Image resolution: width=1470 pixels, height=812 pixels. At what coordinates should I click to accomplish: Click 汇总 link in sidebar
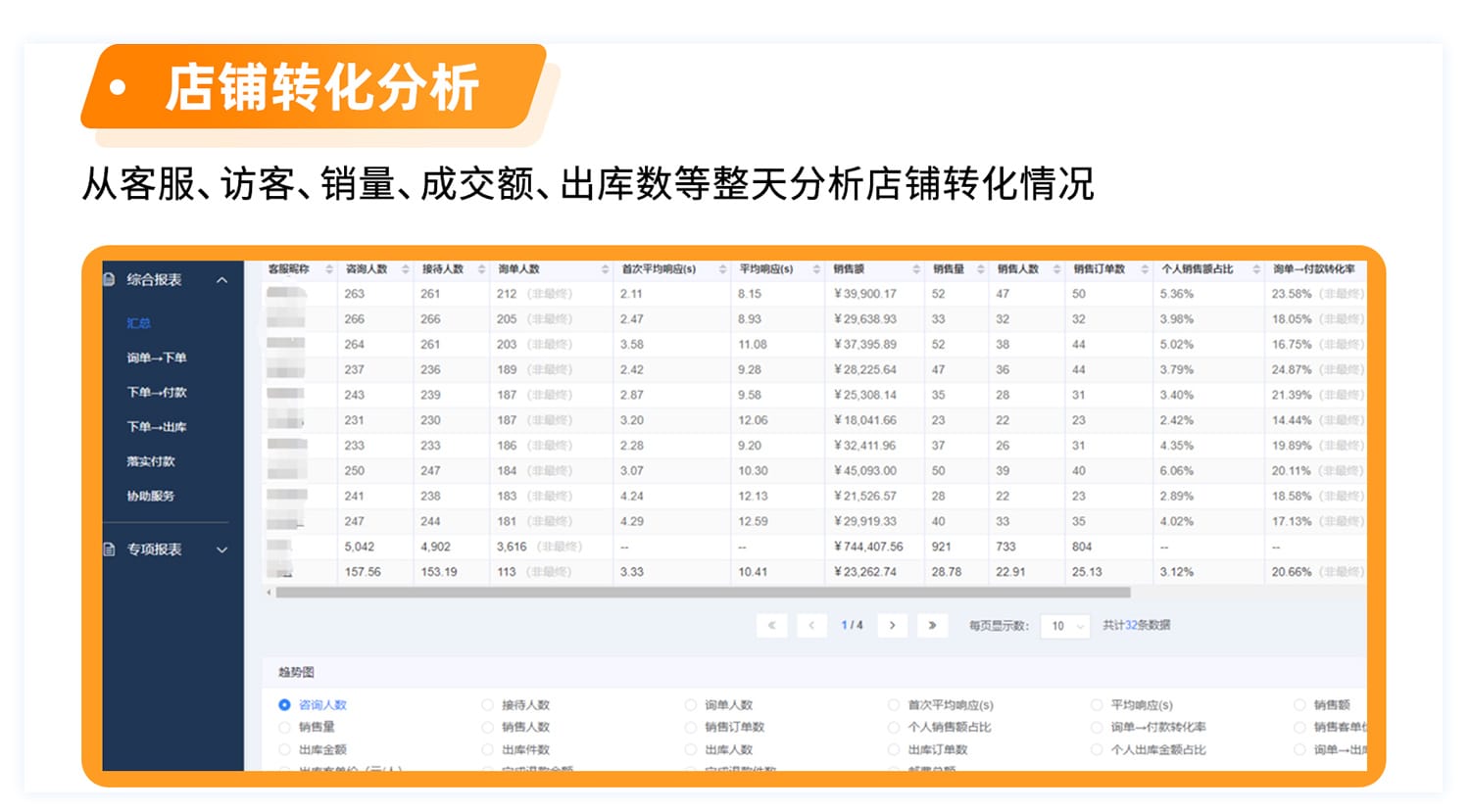(x=138, y=323)
